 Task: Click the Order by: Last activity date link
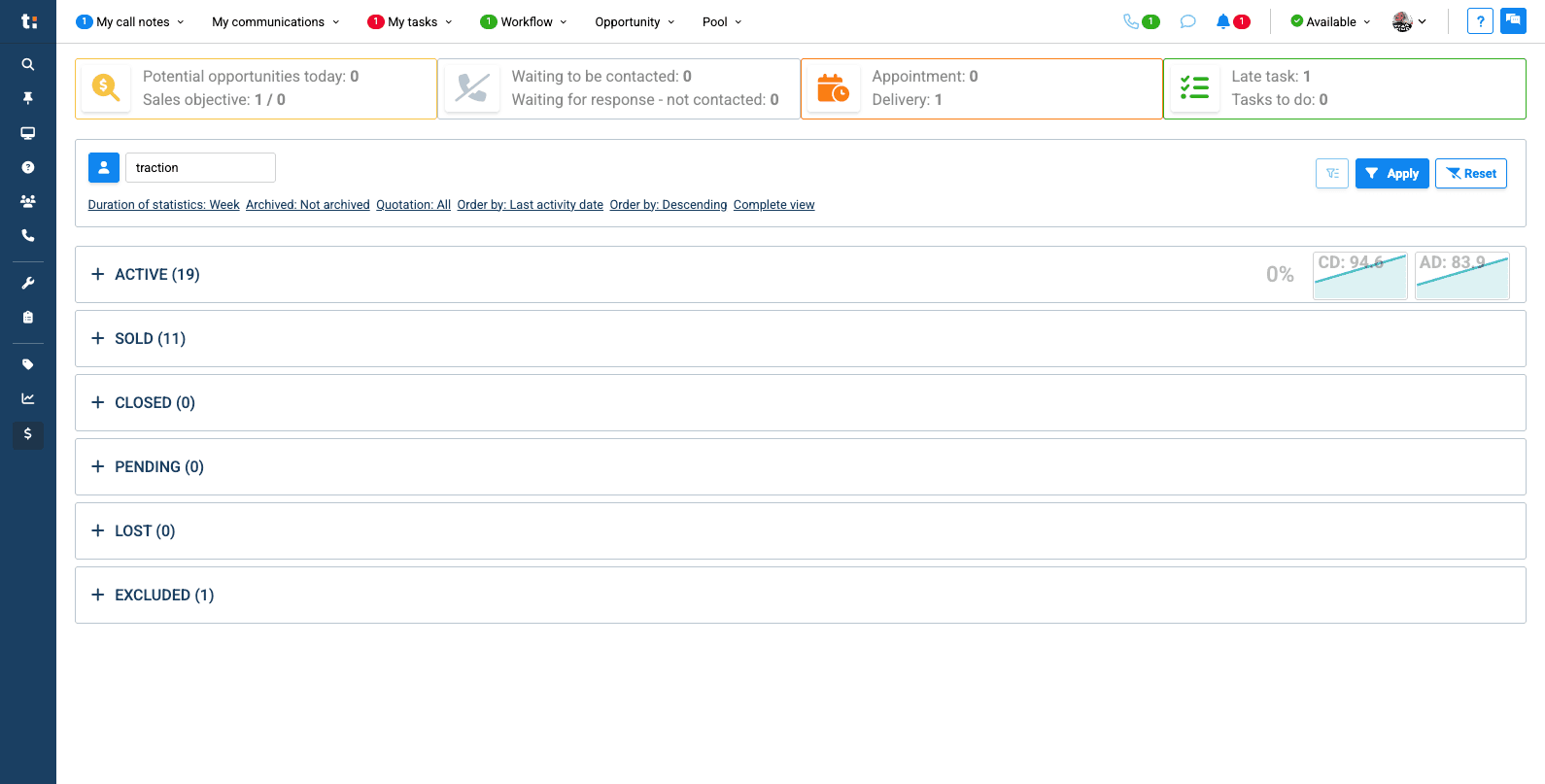(x=531, y=205)
